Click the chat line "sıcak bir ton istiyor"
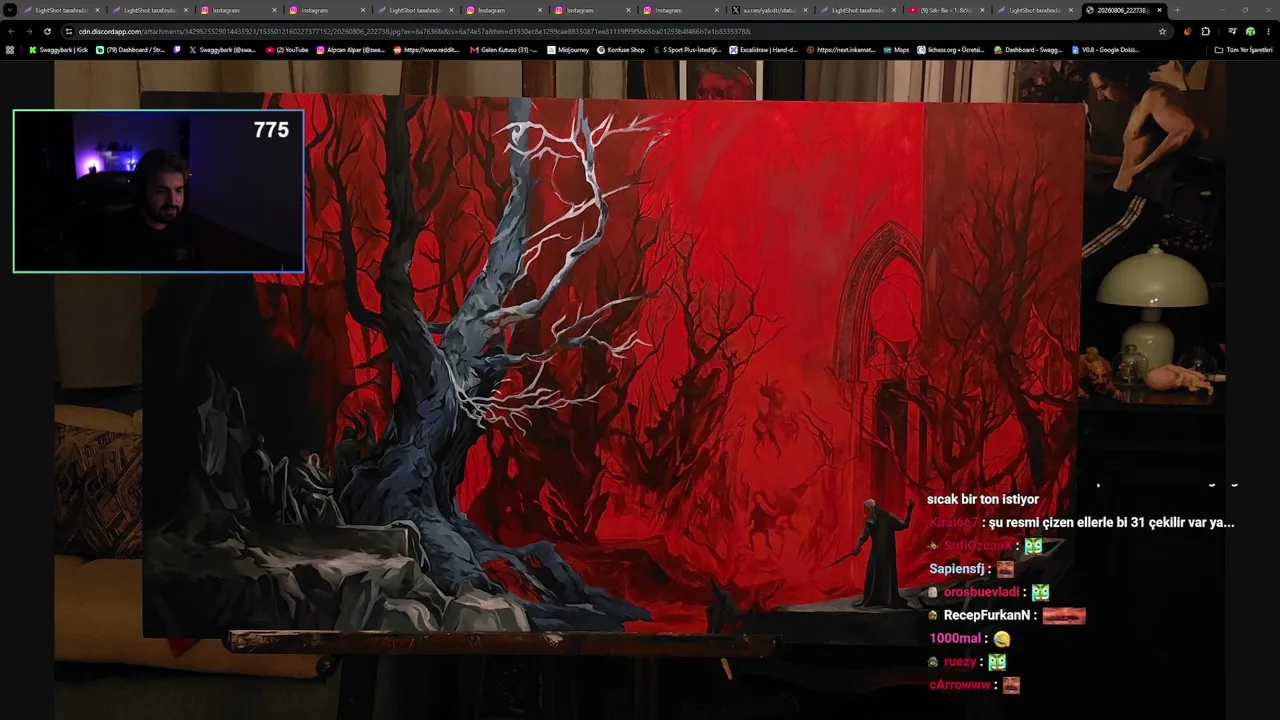Screen dimensions: 1280x720 pos(983,499)
